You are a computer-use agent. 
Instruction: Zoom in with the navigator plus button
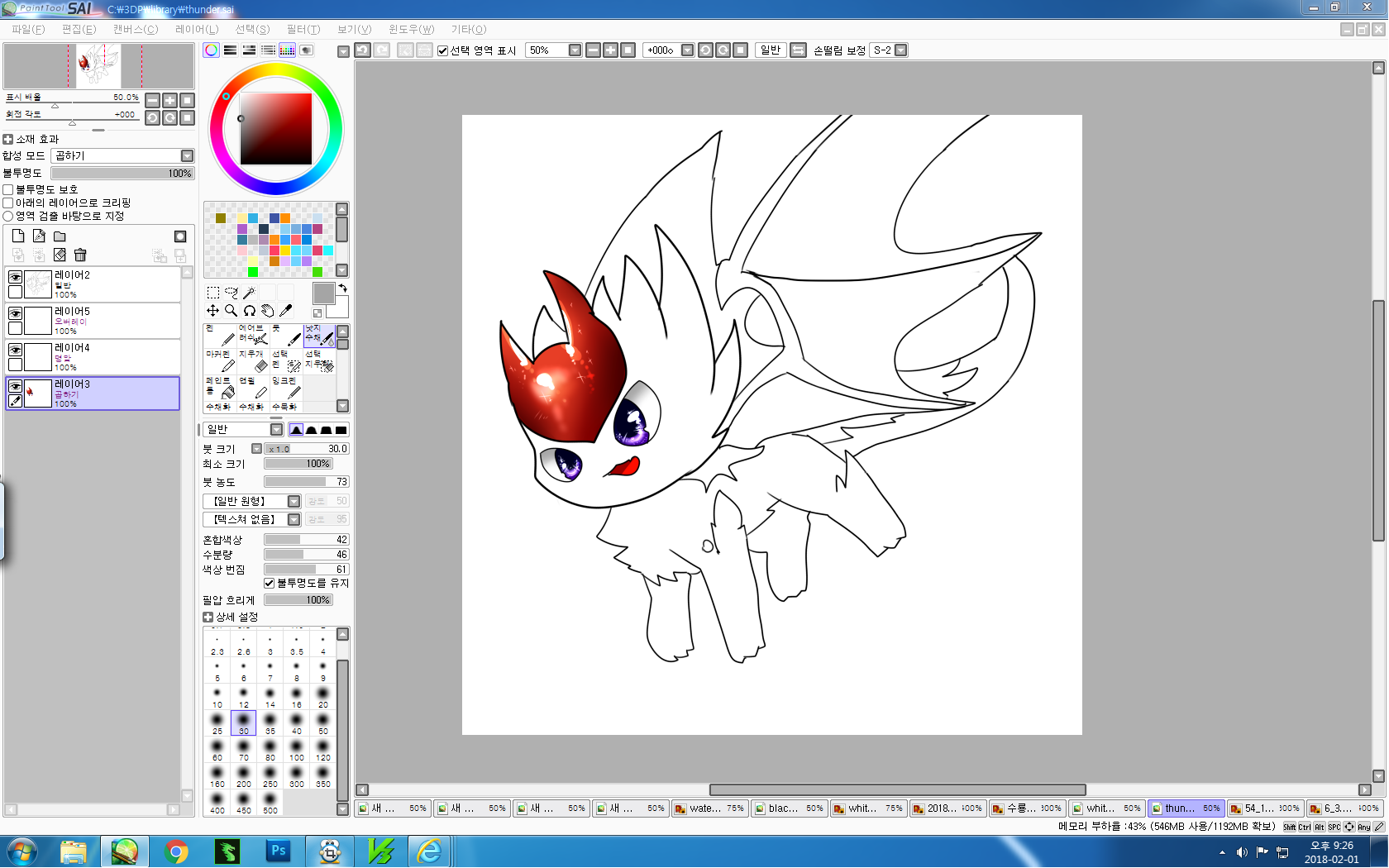[x=169, y=100]
